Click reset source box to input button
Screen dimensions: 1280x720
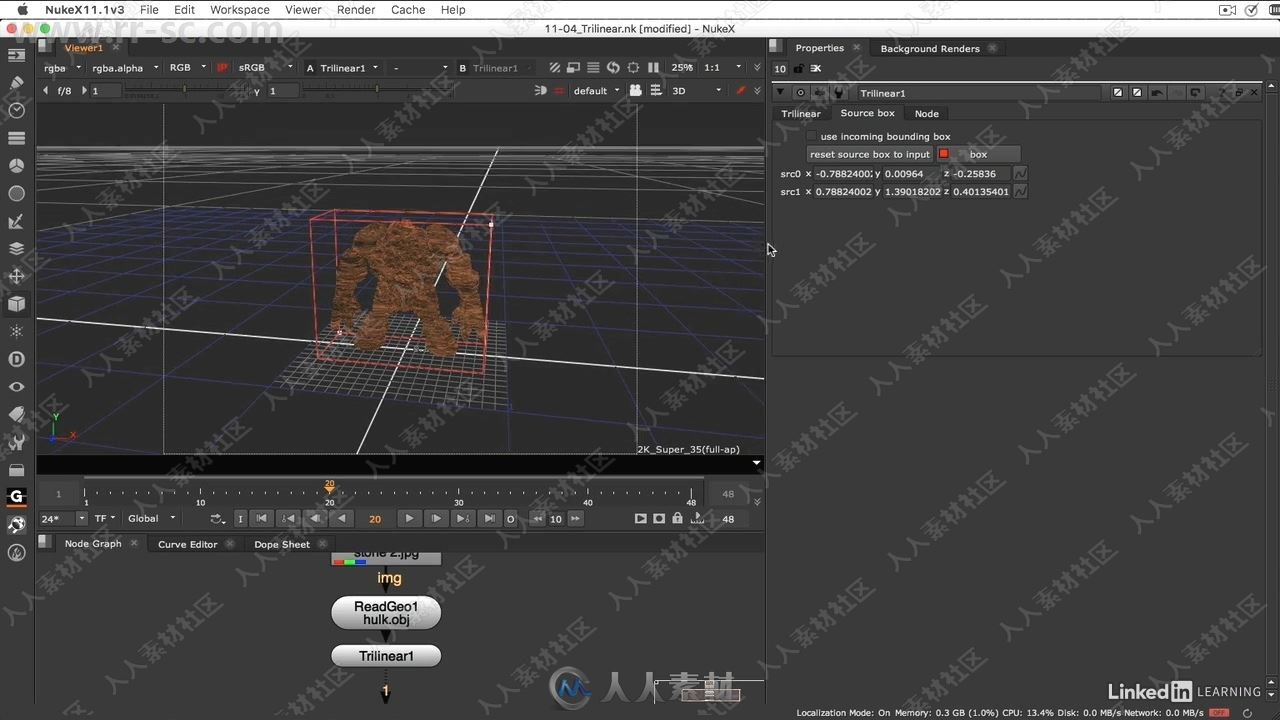tap(869, 154)
